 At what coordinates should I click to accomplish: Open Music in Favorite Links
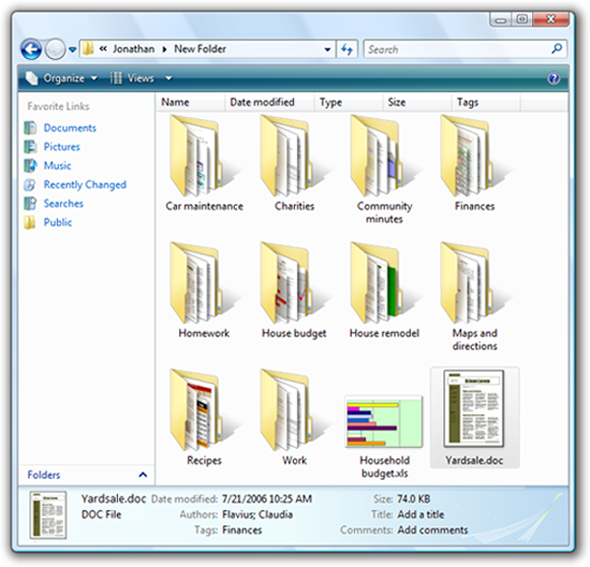(x=57, y=166)
